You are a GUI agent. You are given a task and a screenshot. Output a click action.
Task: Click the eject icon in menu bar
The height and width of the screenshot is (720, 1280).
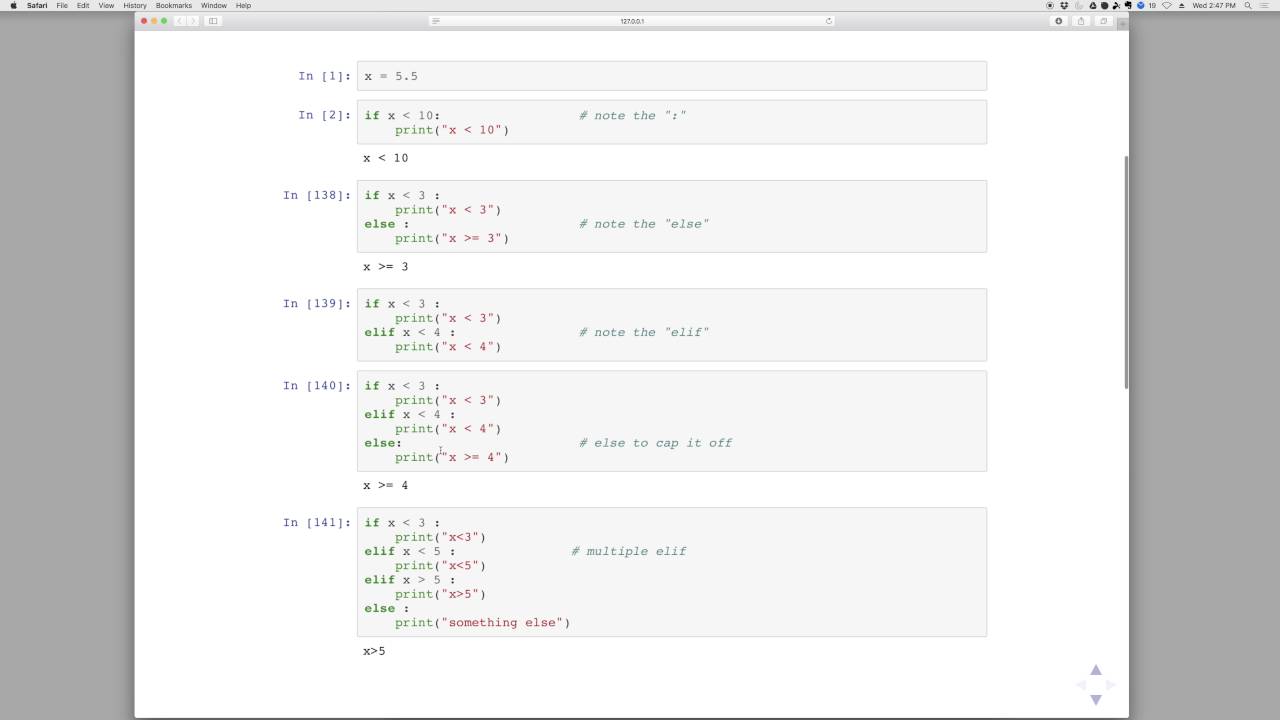coord(1181,5)
